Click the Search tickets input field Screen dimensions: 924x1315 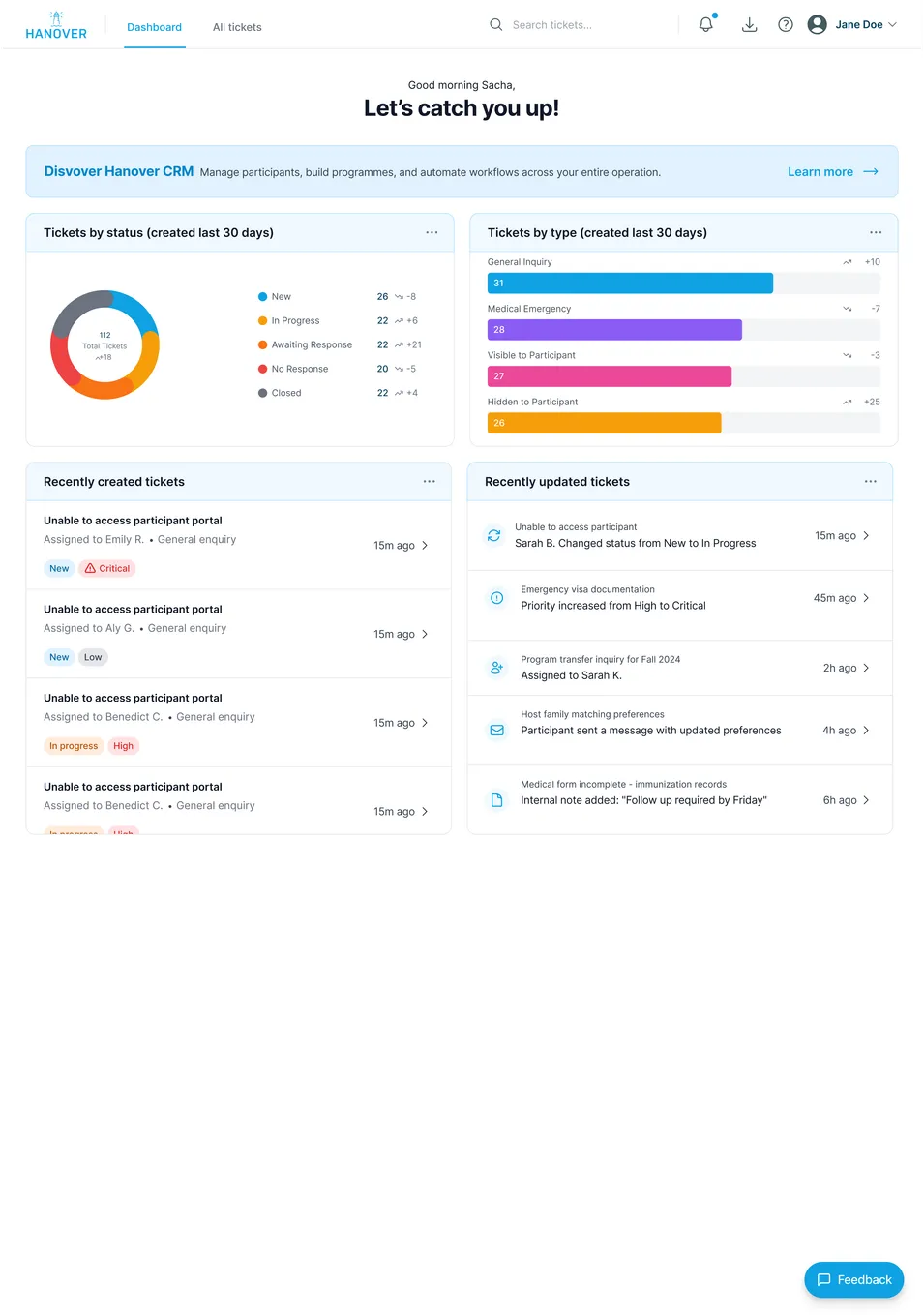[x=581, y=25]
